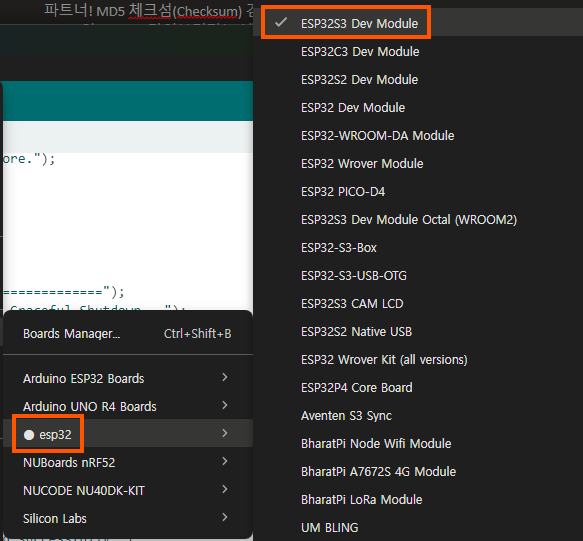Expand arrow in the esp32 row
The height and width of the screenshot is (541, 583).
pos(225,433)
